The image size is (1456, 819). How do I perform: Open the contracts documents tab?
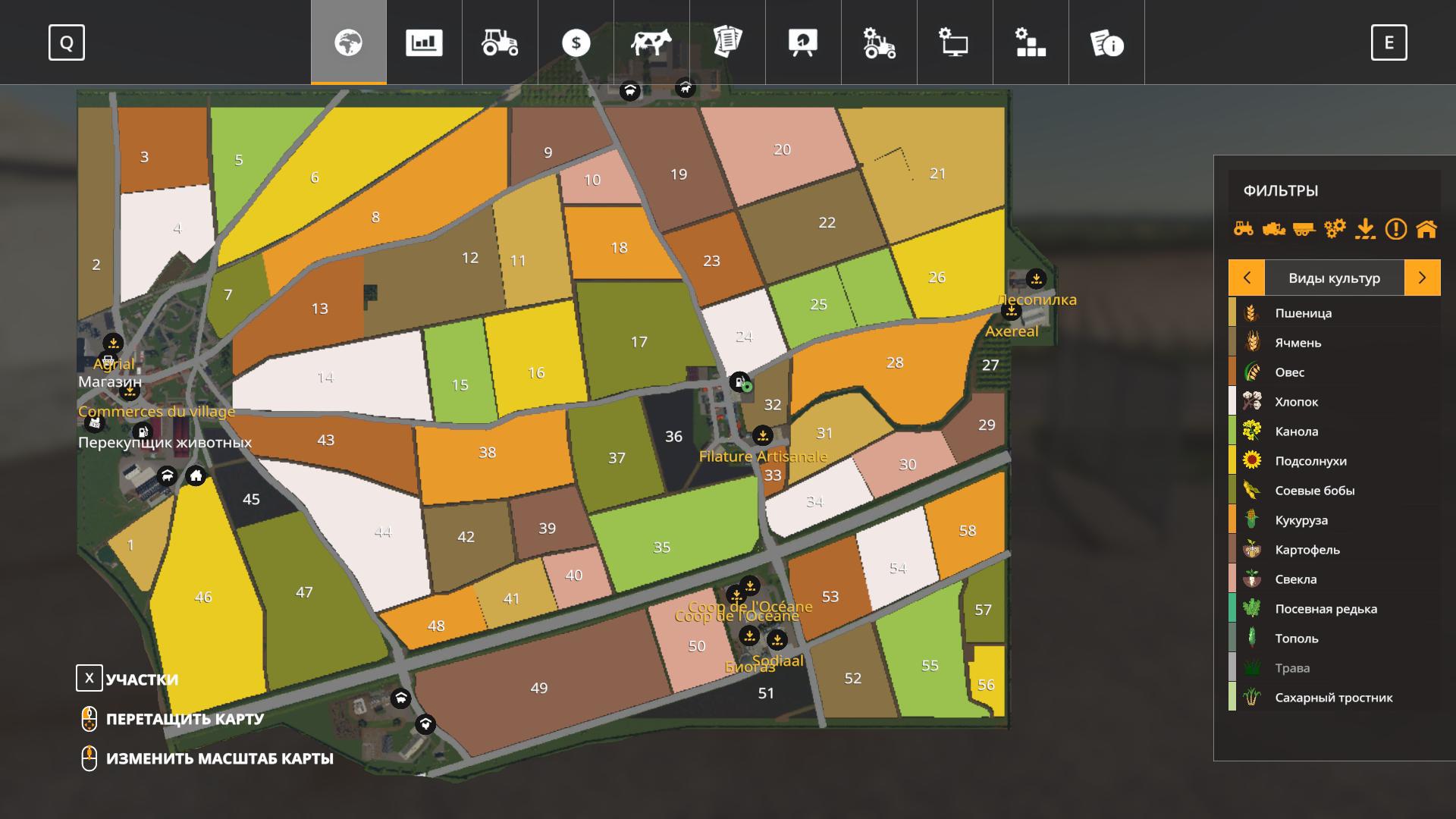point(727,42)
